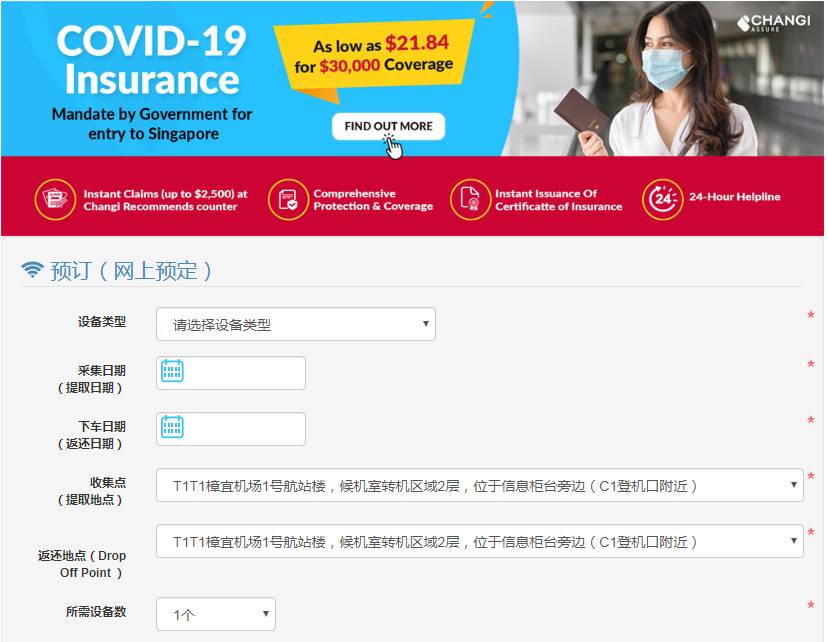Click the COVID-19 Insurance banner title
This screenshot has width=828, height=642.
(152, 60)
